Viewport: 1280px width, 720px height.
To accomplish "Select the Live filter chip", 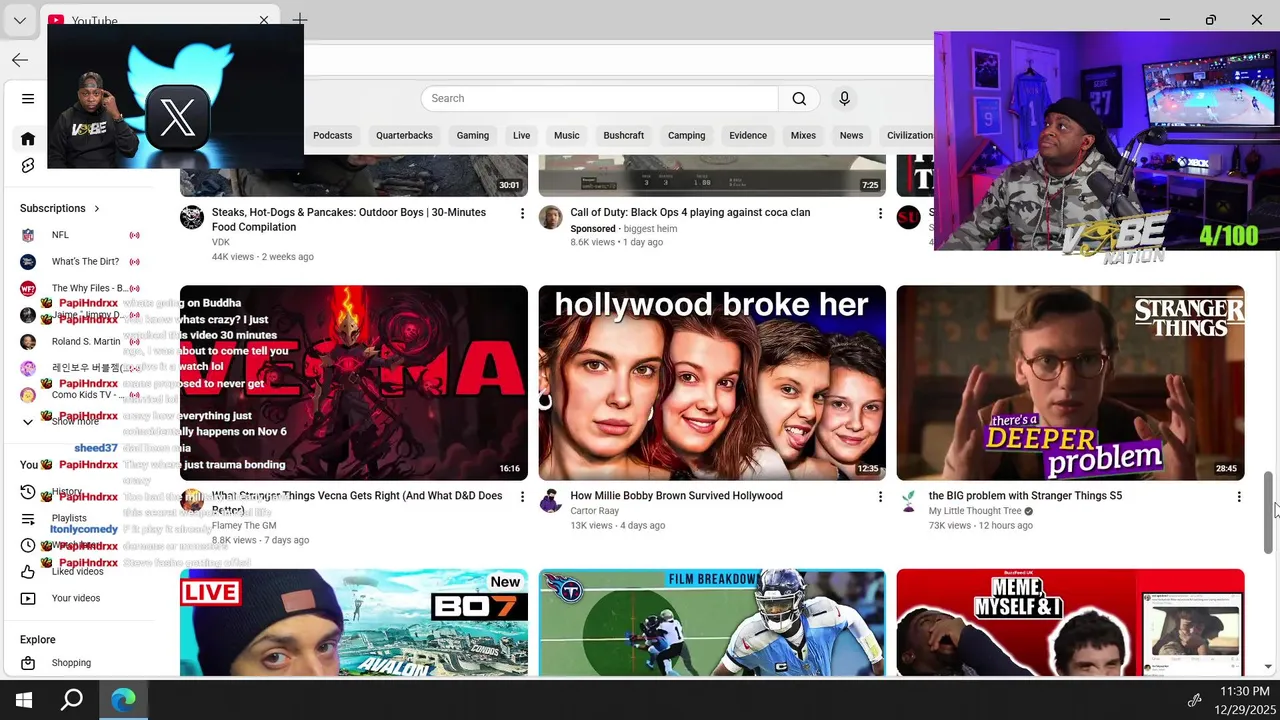I will 522,135.
